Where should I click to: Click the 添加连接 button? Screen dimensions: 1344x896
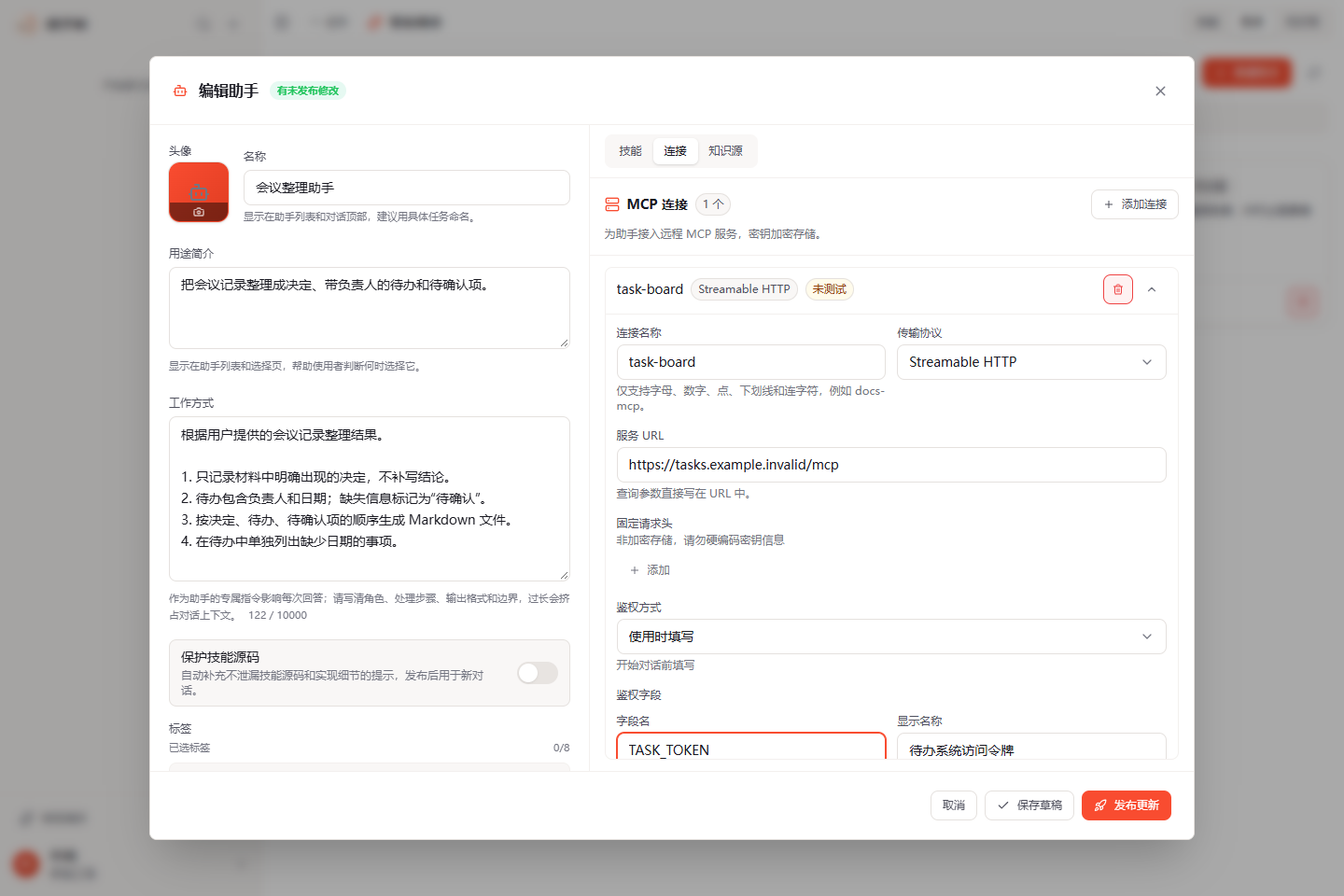[1135, 204]
